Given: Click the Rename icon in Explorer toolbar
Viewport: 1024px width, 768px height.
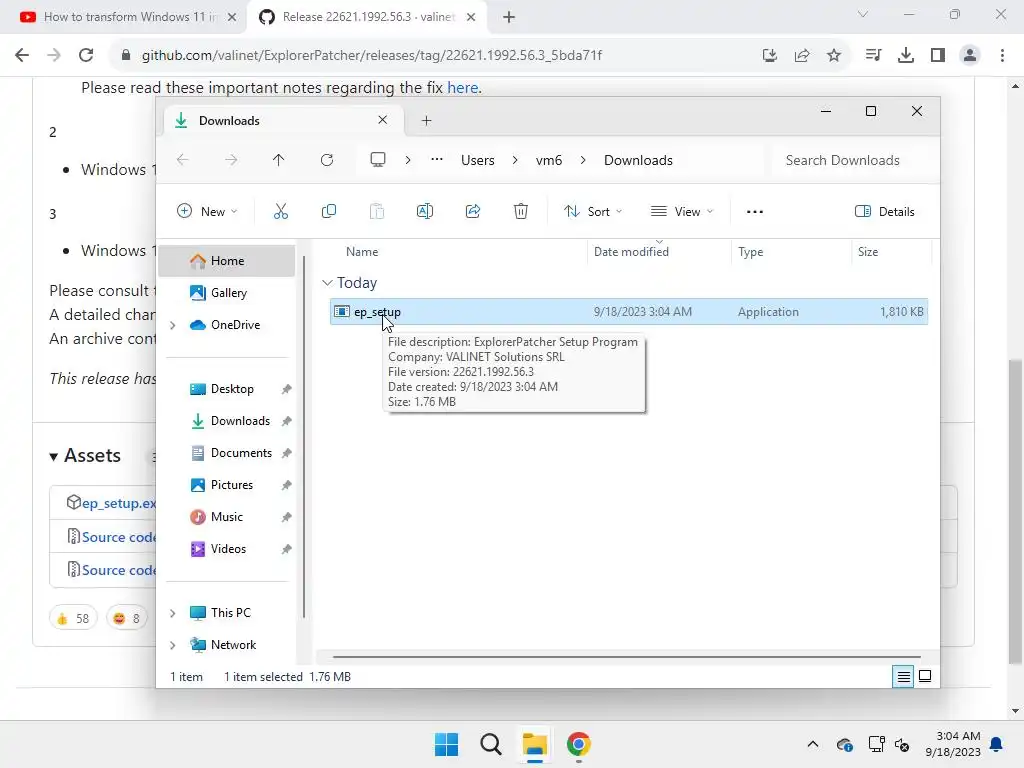Looking at the screenshot, I should (424, 212).
